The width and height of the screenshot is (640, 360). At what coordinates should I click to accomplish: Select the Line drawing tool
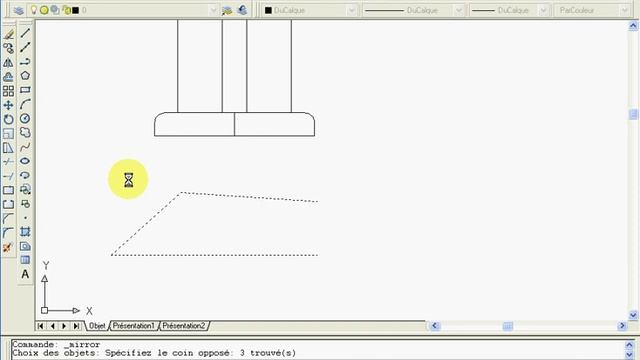pyautogui.click(x=25, y=33)
